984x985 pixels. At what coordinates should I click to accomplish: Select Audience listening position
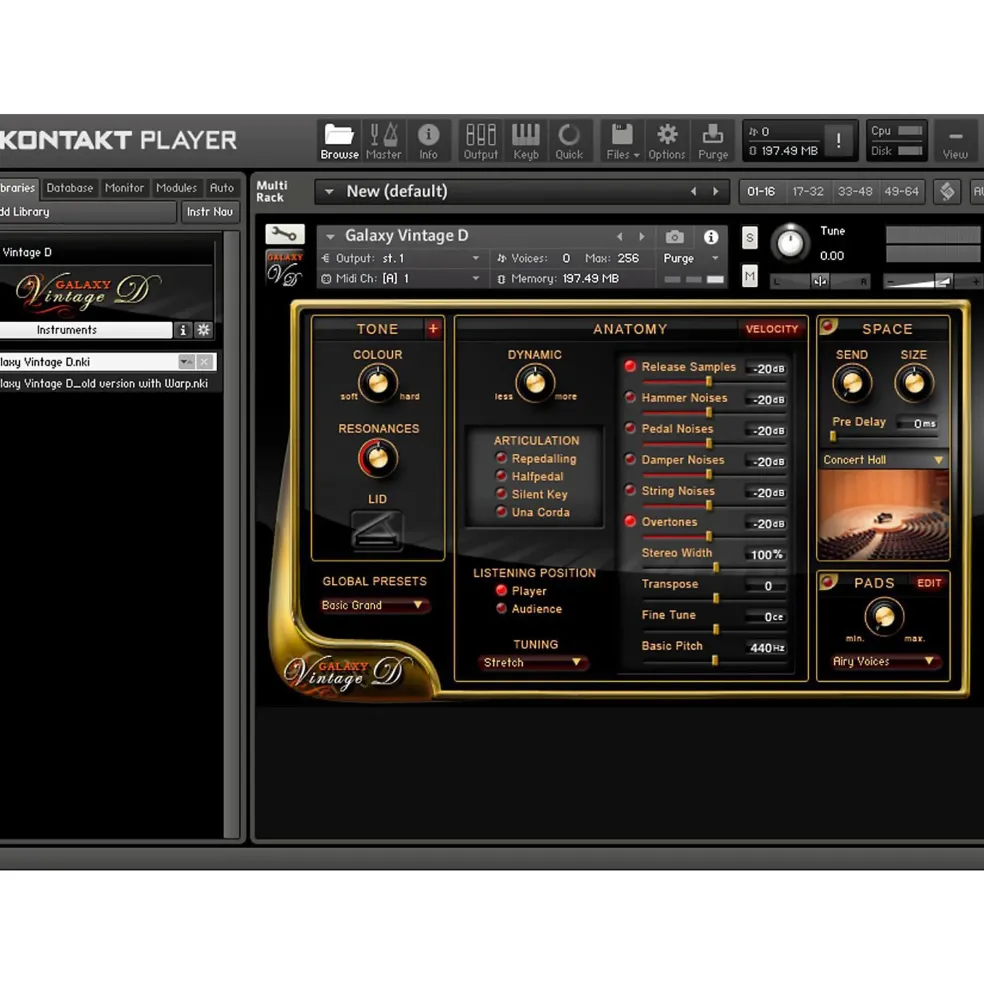click(501, 608)
